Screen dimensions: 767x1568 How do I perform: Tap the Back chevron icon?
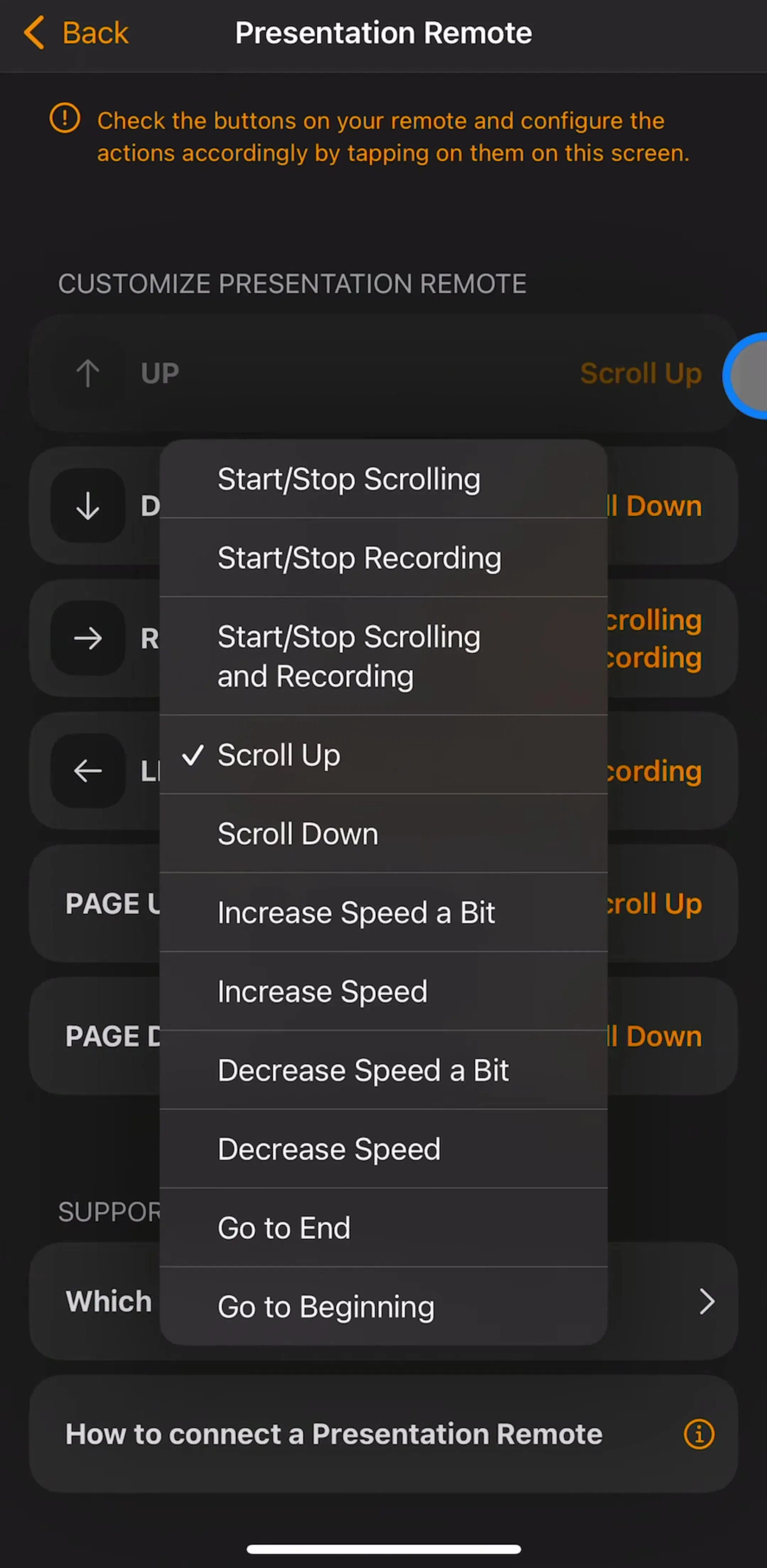tap(34, 32)
